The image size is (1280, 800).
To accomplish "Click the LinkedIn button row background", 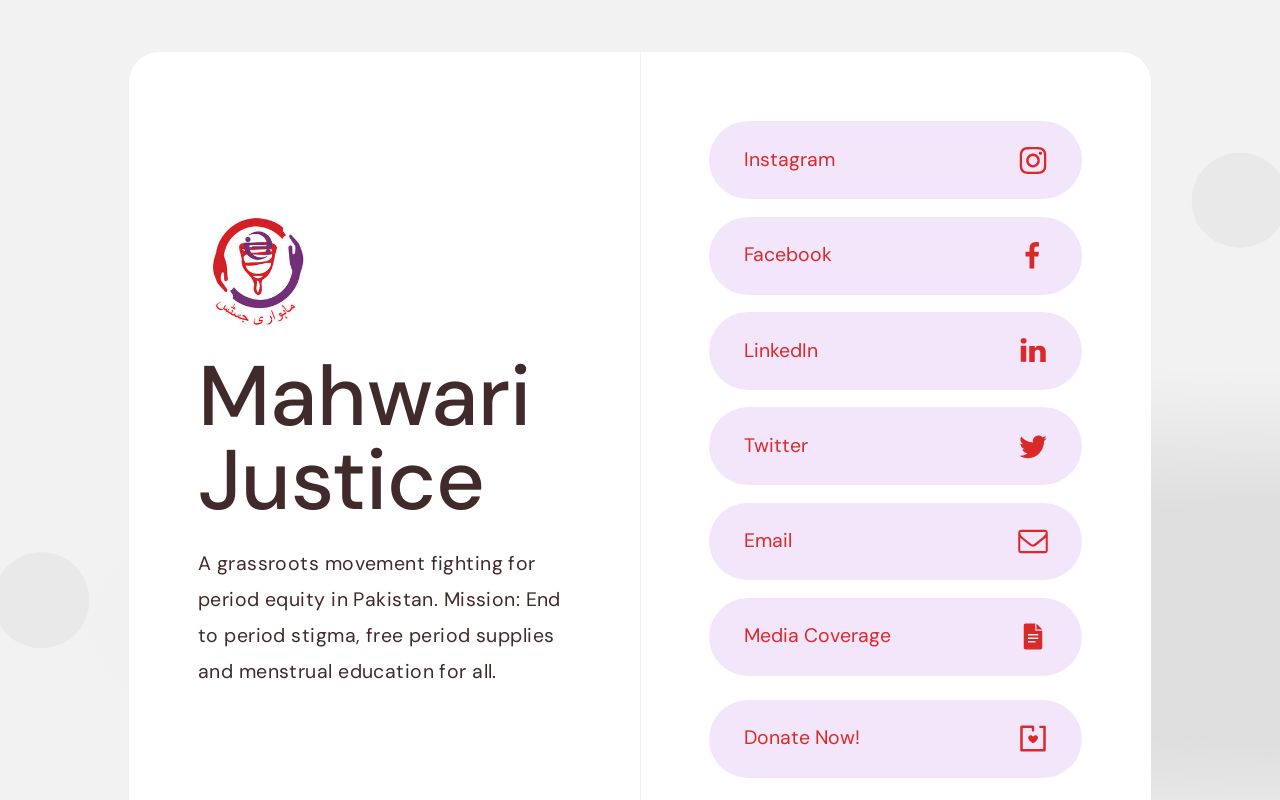I will coord(895,351).
